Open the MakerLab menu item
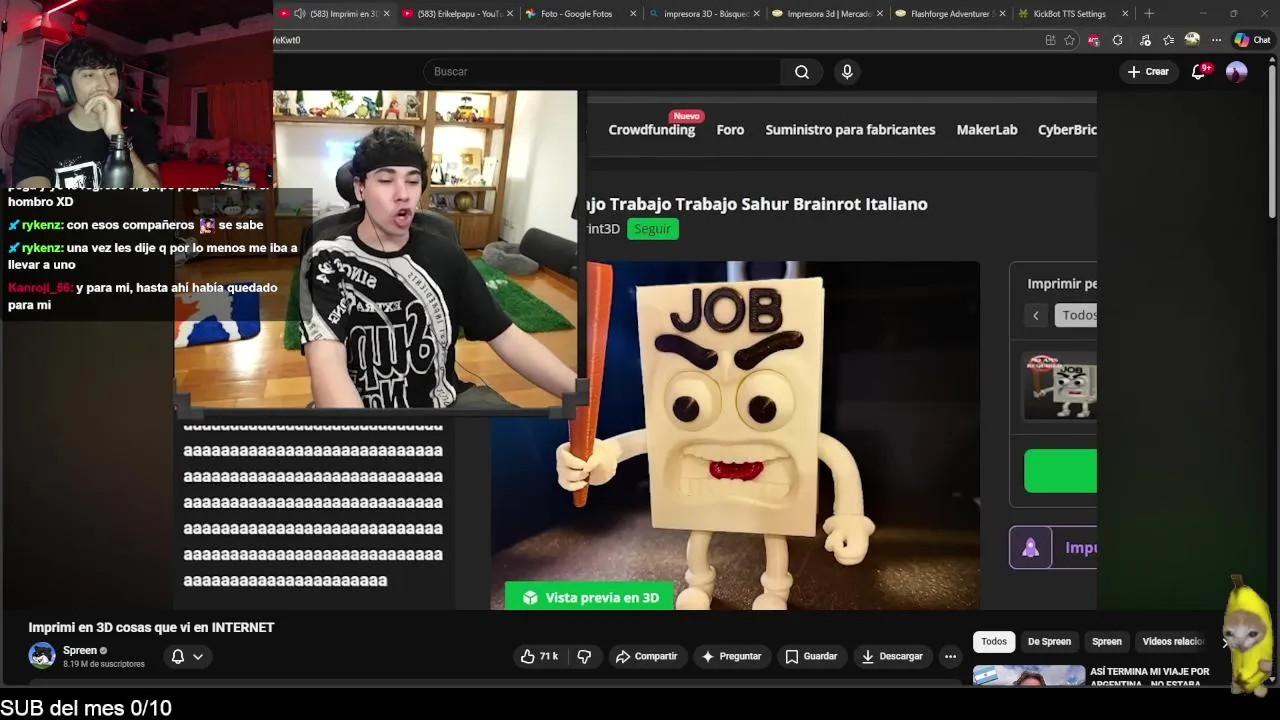Screen dimensions: 1280x720 coord(987,129)
